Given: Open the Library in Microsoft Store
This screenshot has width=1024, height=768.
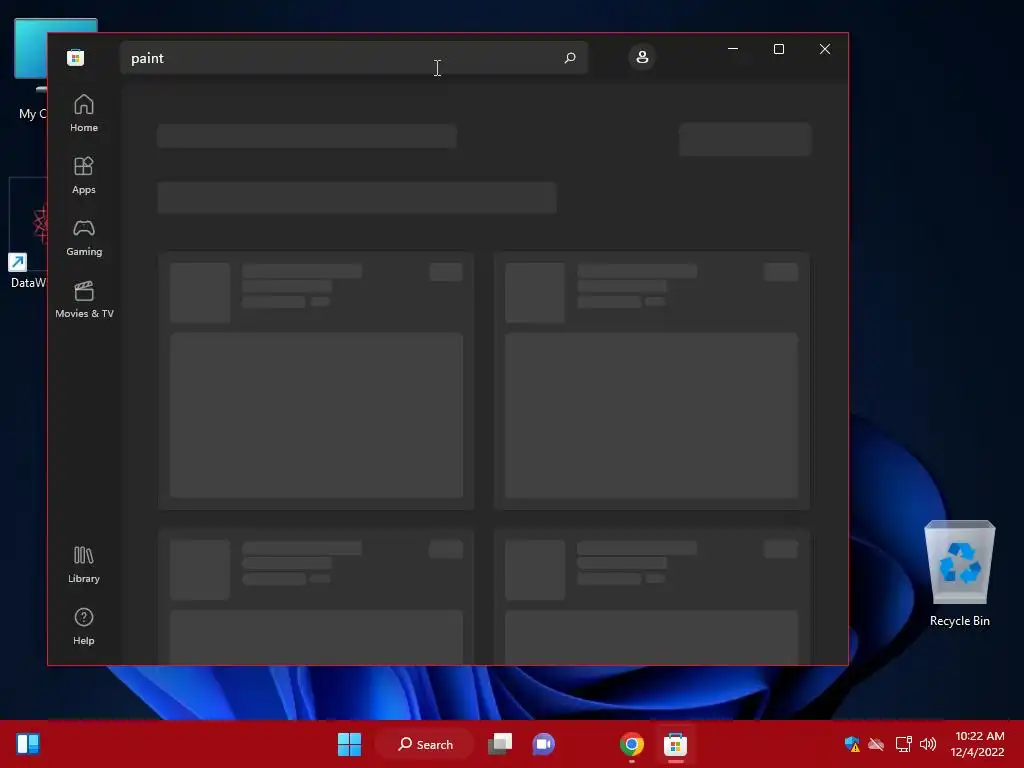Looking at the screenshot, I should 84,564.
